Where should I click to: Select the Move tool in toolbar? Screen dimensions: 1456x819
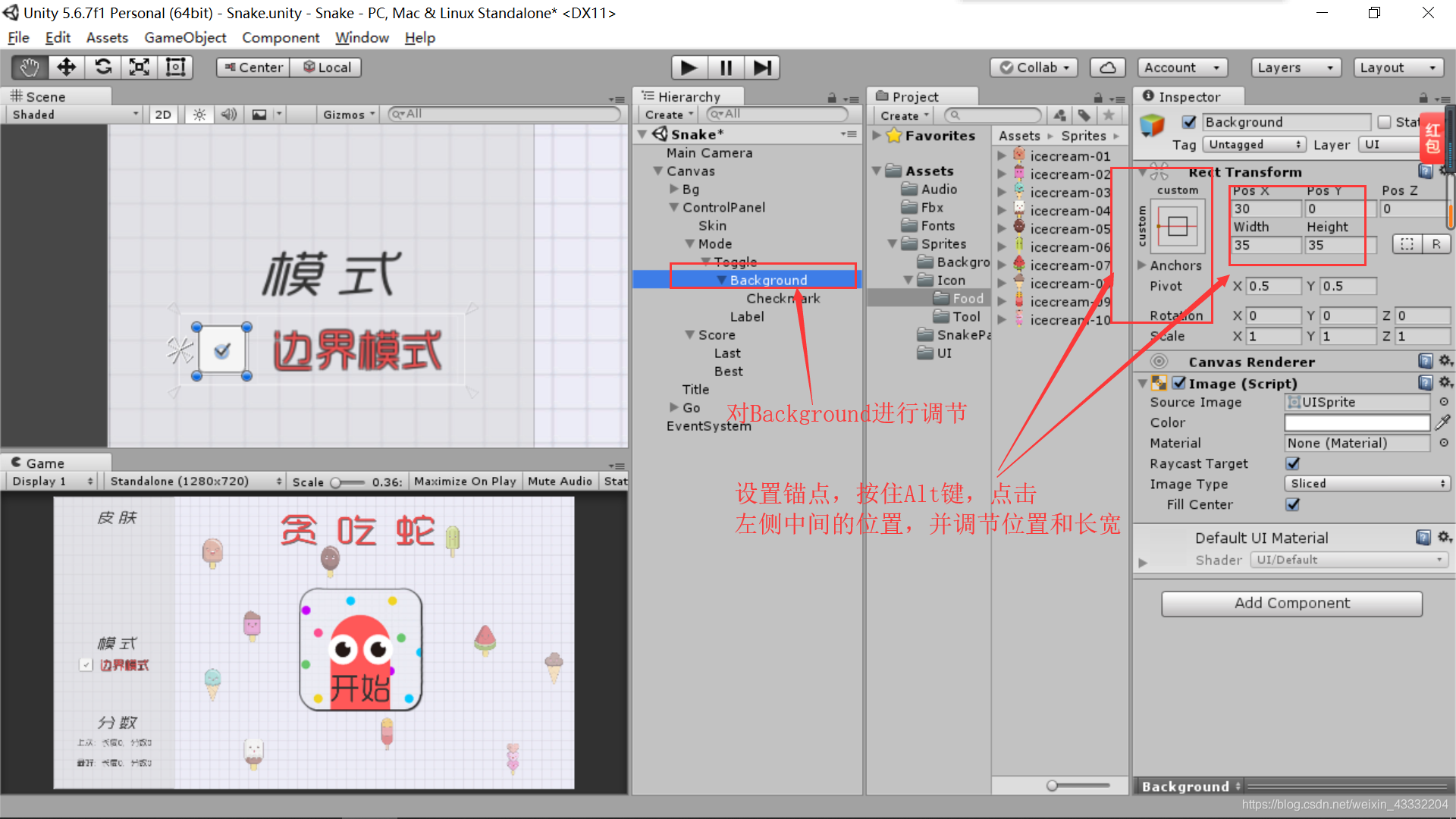64,67
